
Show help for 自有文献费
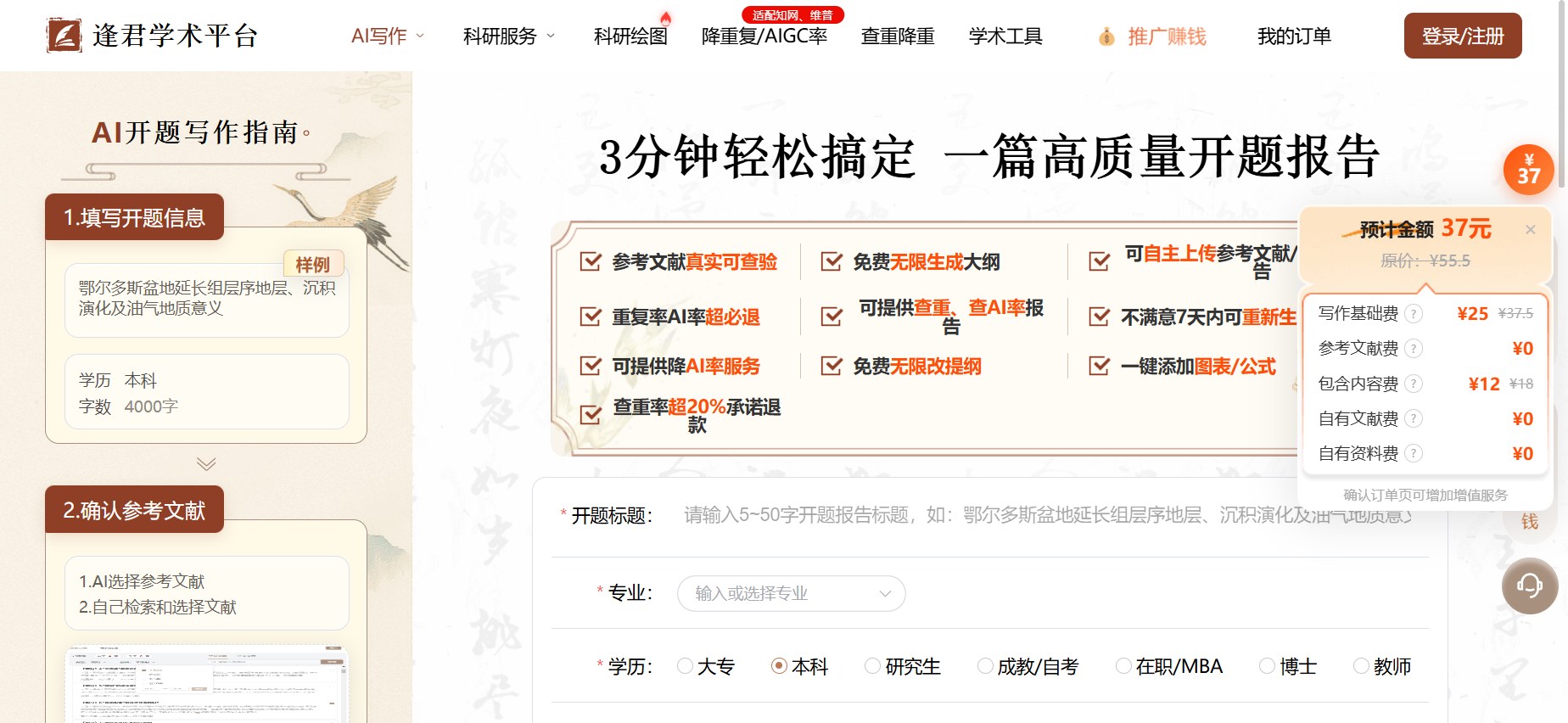[1414, 418]
